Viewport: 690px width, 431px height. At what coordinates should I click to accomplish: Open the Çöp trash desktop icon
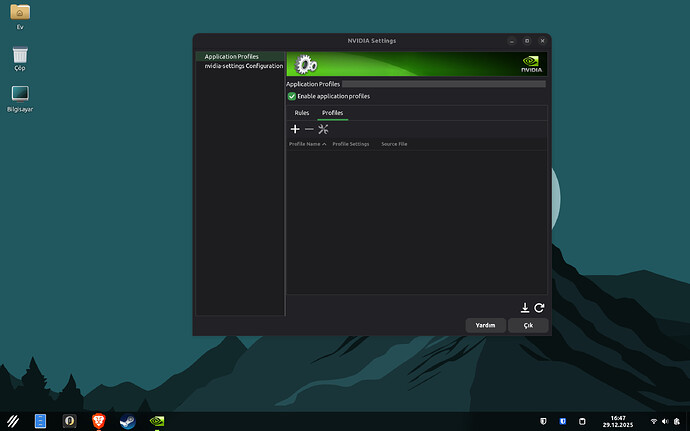[x=20, y=55]
